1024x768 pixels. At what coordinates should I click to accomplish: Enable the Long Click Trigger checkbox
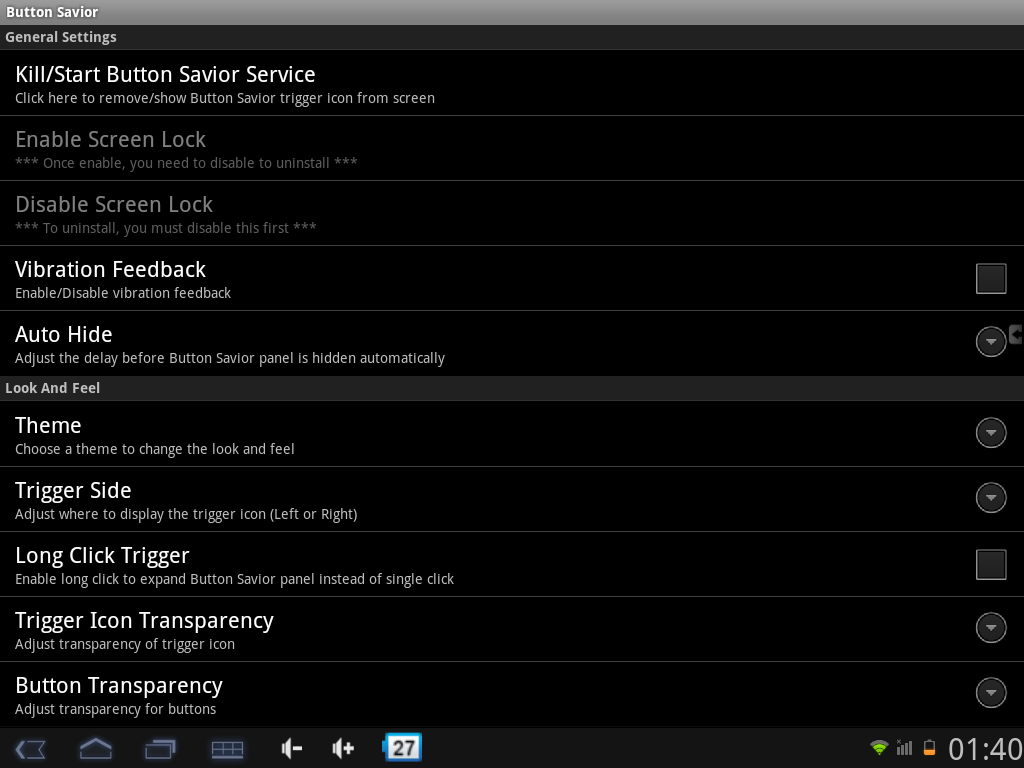pyautogui.click(x=991, y=564)
